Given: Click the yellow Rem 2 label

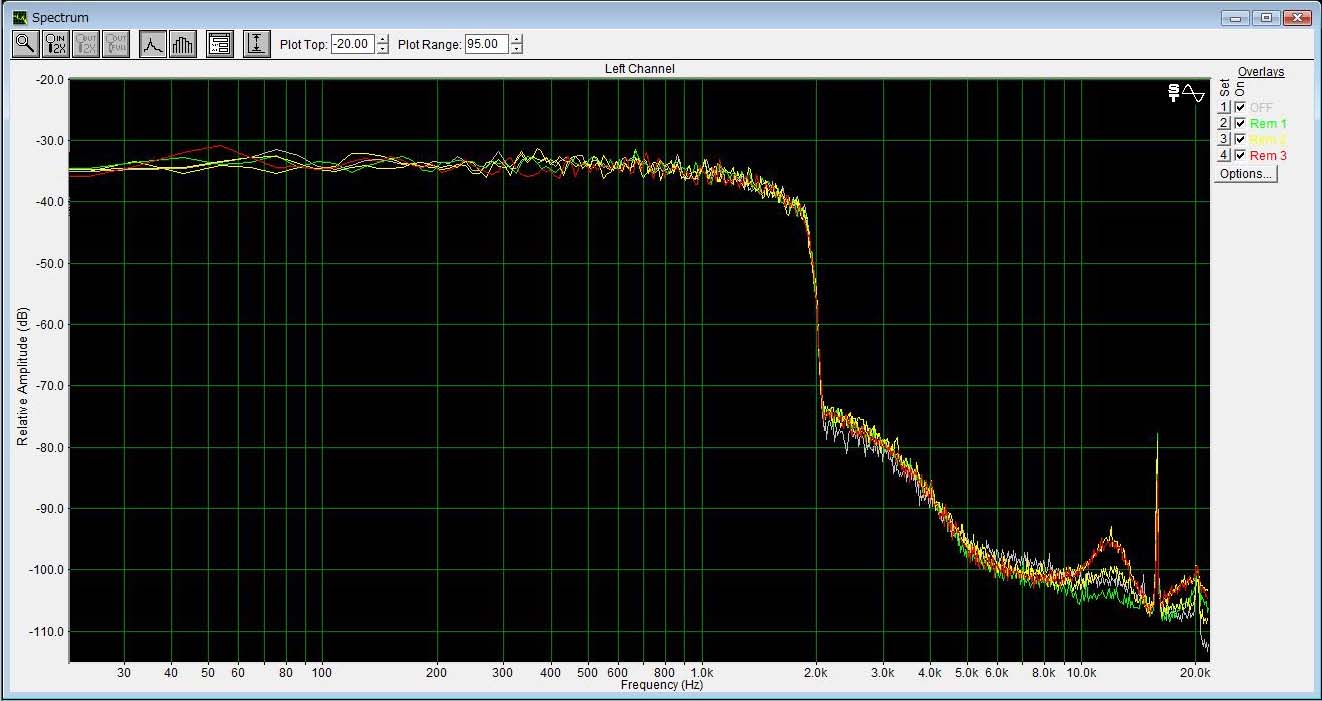Looking at the screenshot, I should (x=1268, y=140).
